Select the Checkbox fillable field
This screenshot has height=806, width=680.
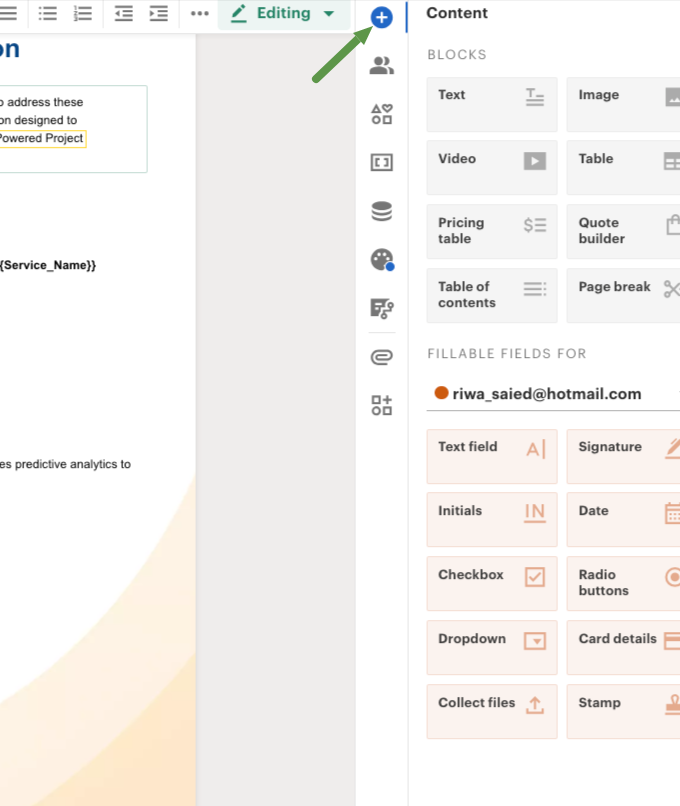(492, 583)
